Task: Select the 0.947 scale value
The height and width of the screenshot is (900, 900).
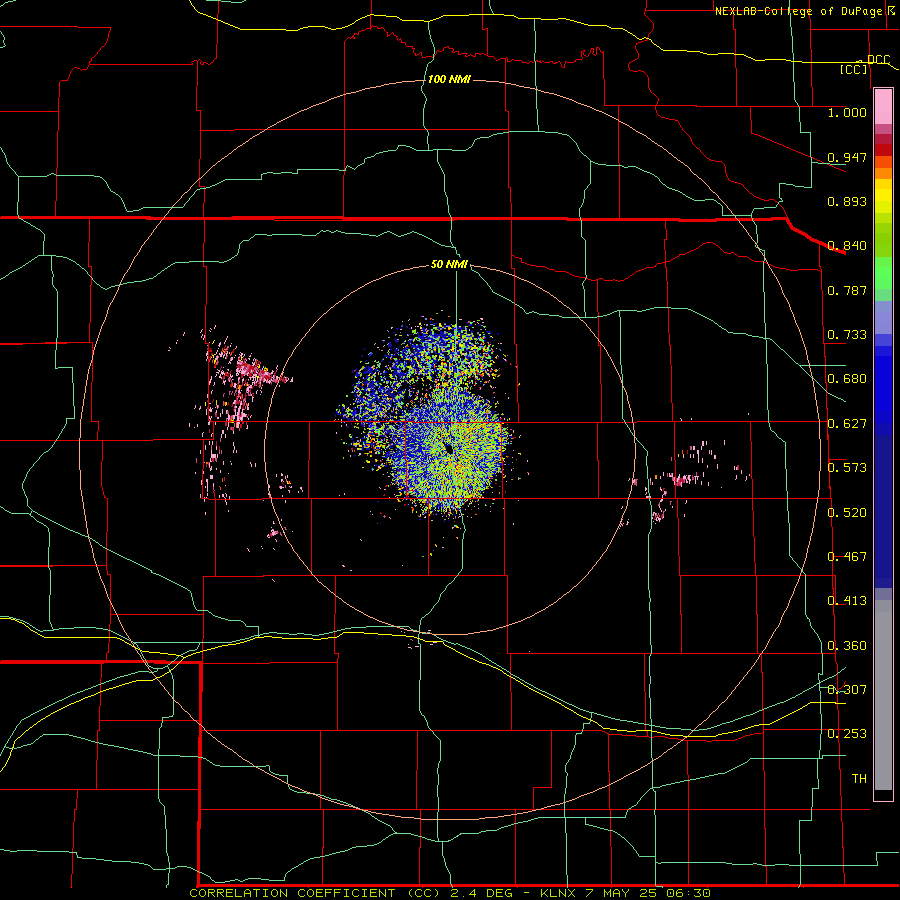Action: pos(847,157)
